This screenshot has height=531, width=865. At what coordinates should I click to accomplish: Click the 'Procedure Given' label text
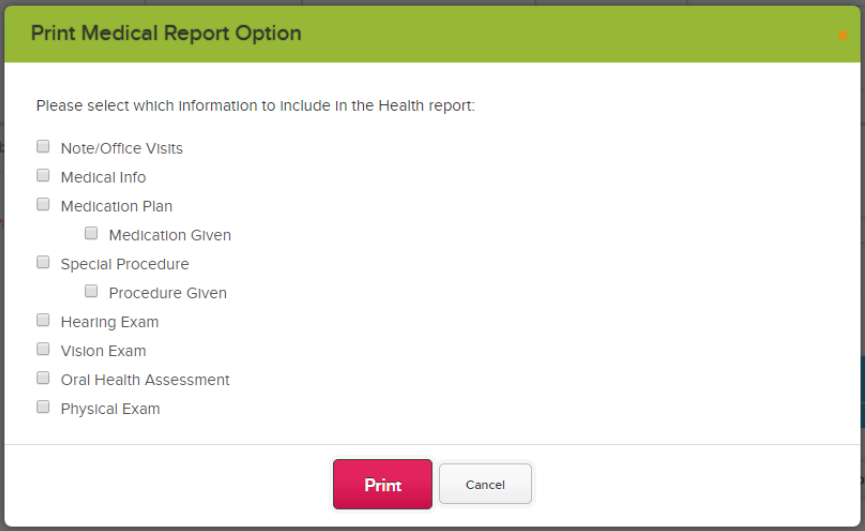(x=168, y=293)
